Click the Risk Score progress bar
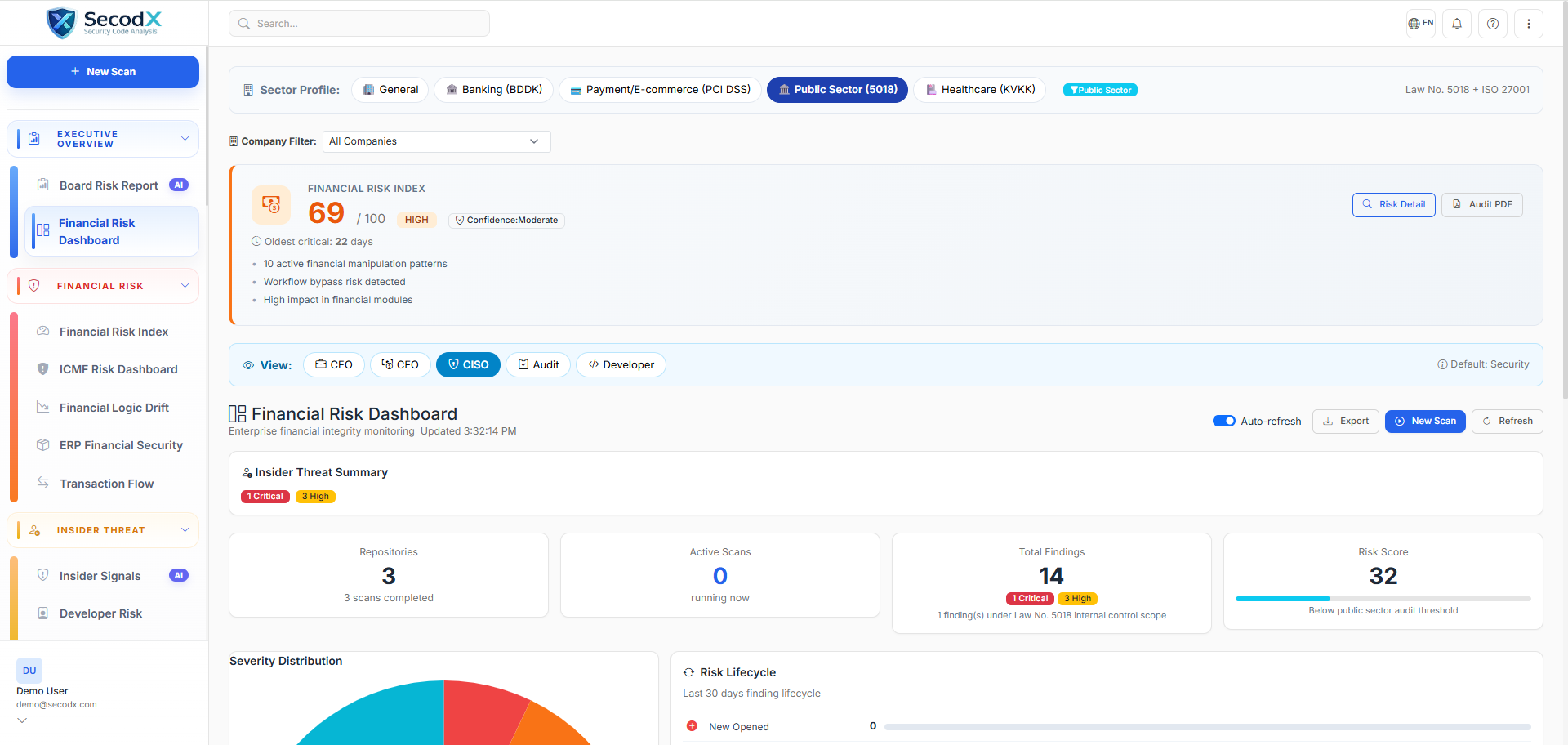This screenshot has height=745, width=1568. [1383, 599]
